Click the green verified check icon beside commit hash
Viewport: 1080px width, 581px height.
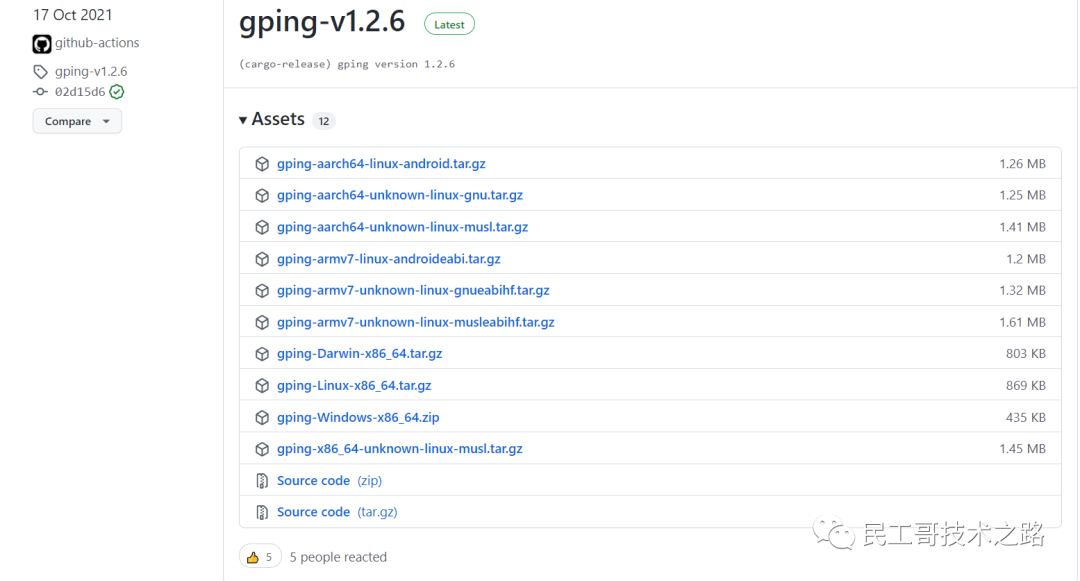coord(117,92)
